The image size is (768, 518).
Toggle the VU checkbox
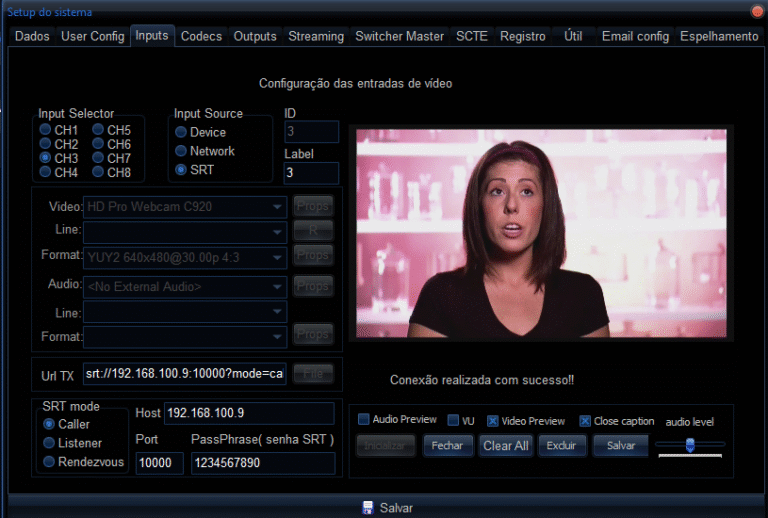(453, 420)
